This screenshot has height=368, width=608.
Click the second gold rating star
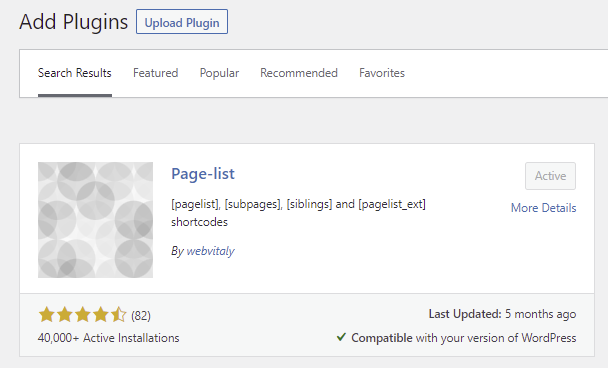64,314
